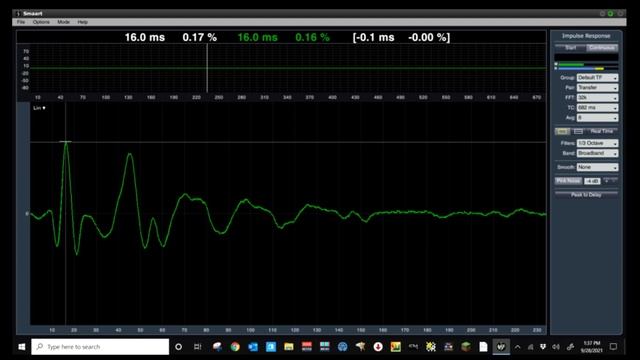Open the File menu
The width and height of the screenshot is (640, 360).
coord(21,22)
